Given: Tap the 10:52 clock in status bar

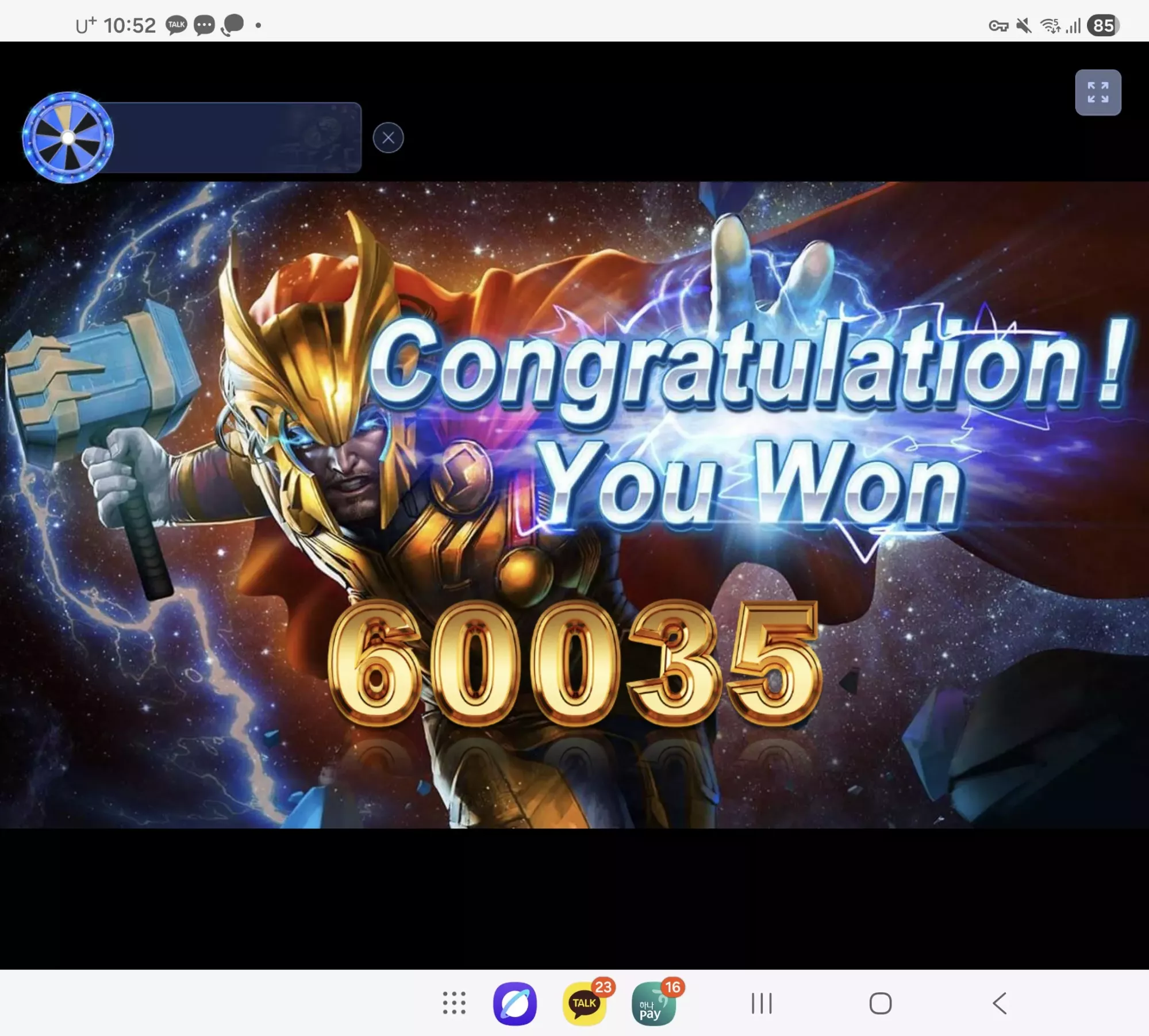Looking at the screenshot, I should pos(130,25).
